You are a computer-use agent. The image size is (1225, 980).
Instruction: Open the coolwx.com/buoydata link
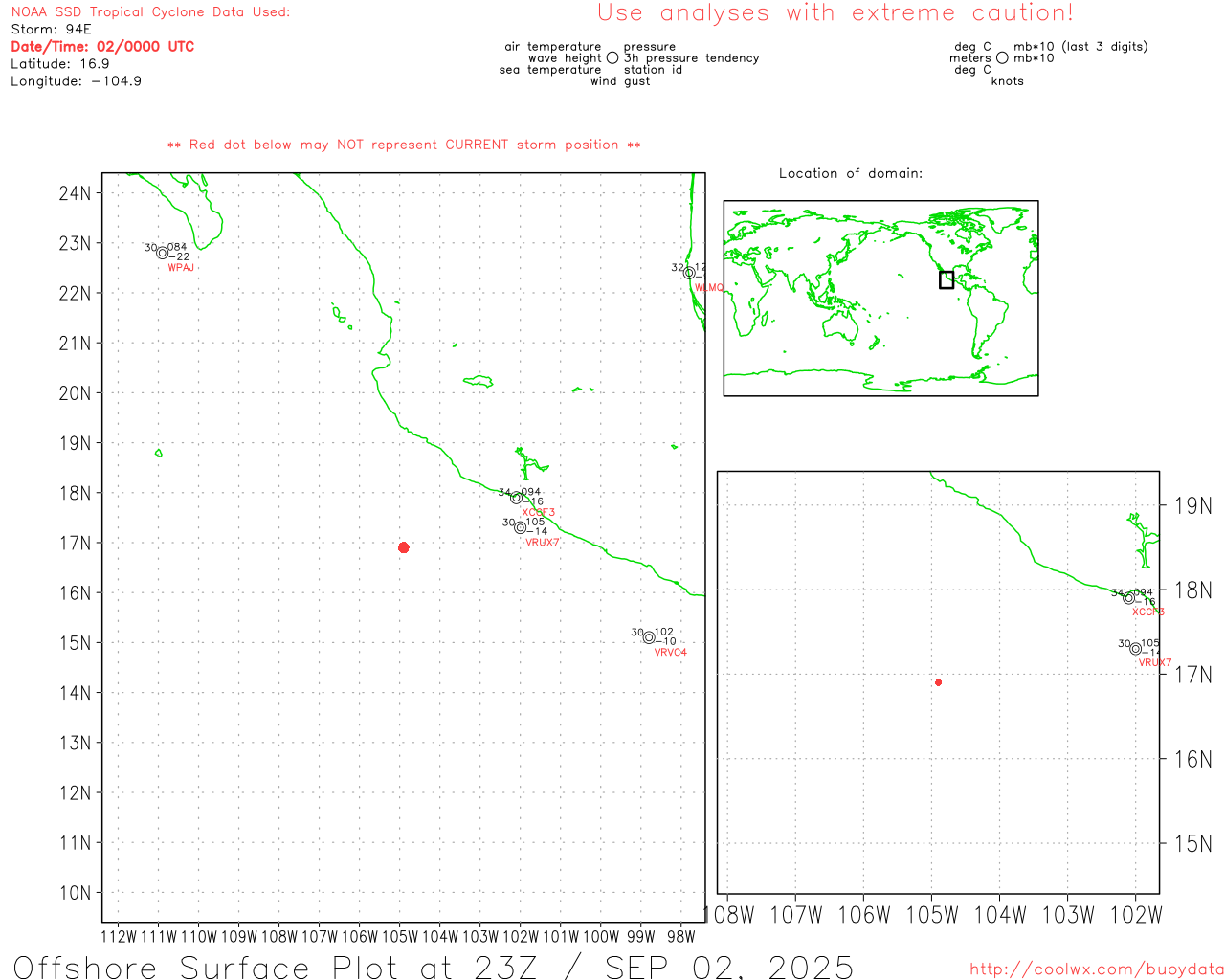tap(1097, 969)
